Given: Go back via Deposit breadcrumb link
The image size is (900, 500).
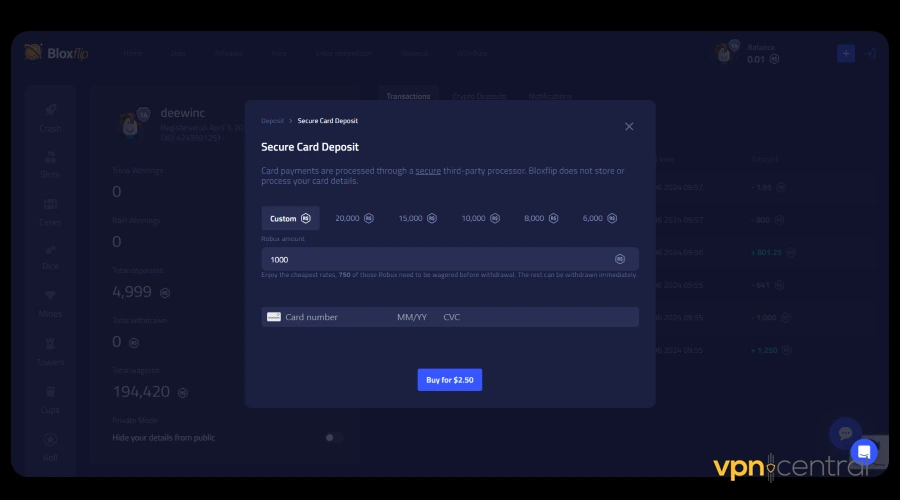Looking at the screenshot, I should point(273,121).
